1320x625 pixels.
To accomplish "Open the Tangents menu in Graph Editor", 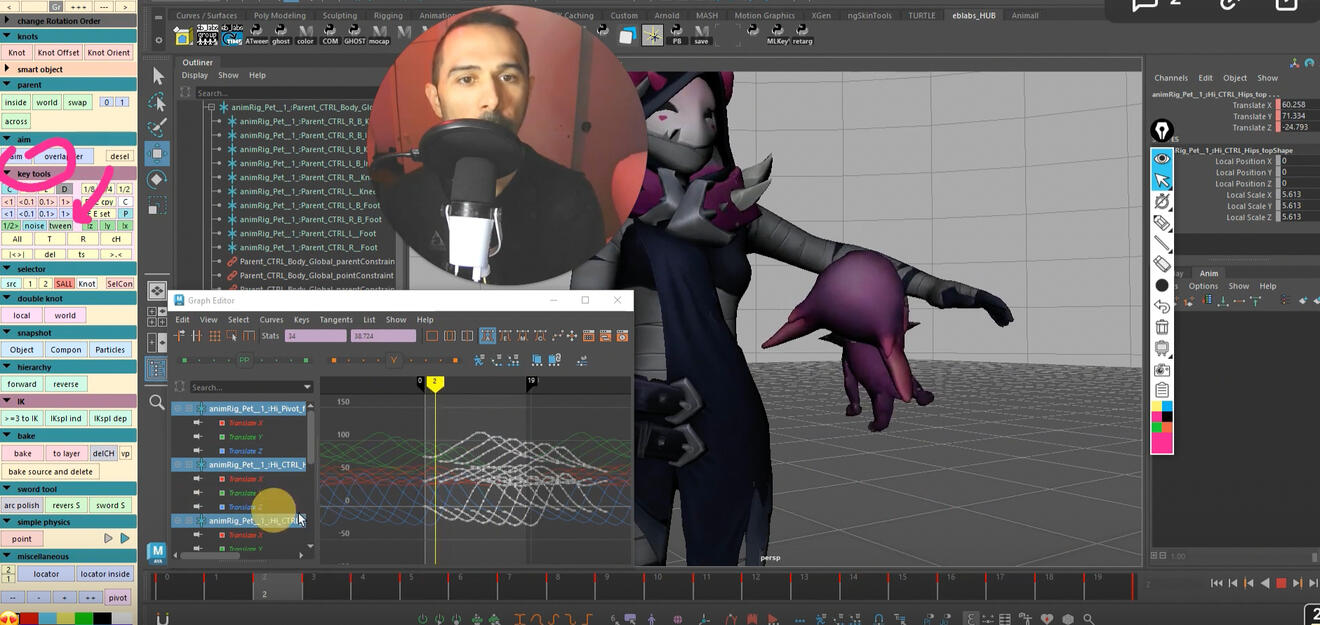I will (x=335, y=320).
